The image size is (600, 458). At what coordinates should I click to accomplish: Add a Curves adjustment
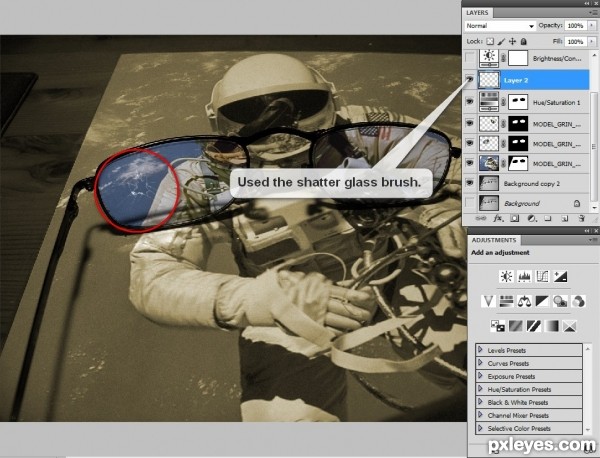click(542, 276)
